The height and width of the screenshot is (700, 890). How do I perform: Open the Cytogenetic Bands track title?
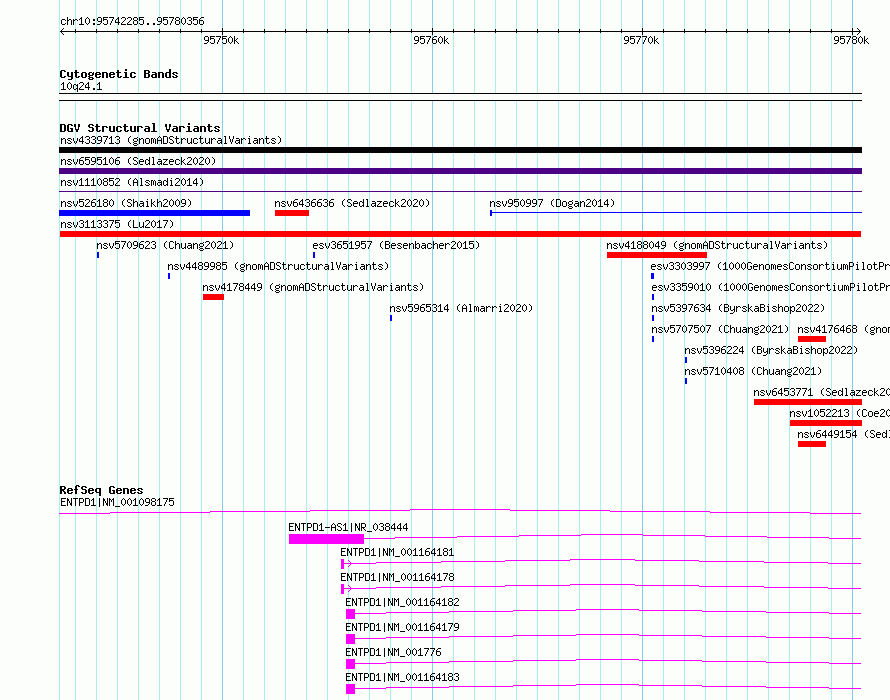tap(119, 74)
